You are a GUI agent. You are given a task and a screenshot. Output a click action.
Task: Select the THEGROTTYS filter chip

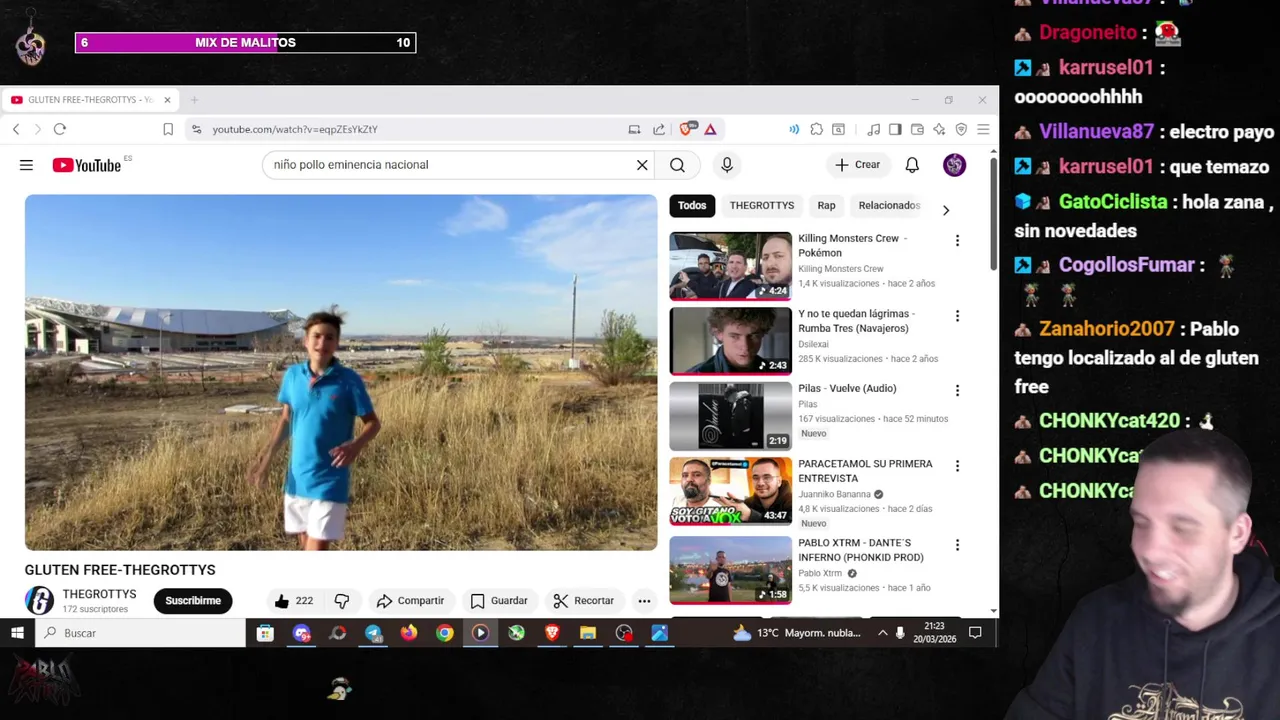pos(762,205)
